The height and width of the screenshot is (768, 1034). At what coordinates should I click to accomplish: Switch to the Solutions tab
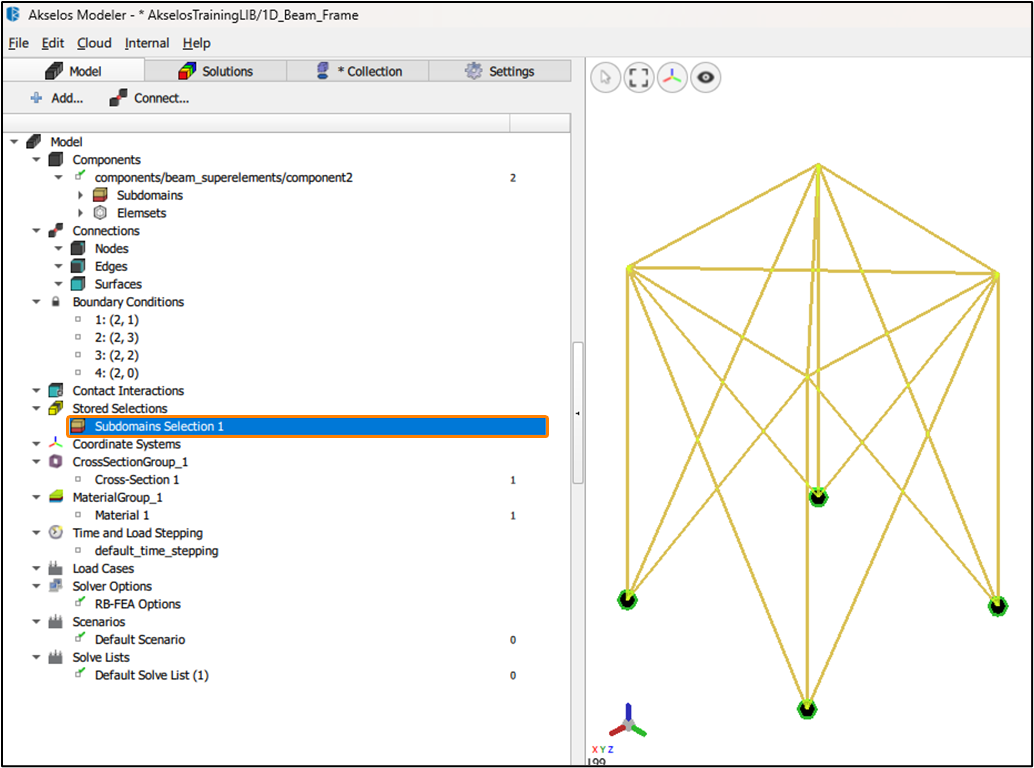coord(216,71)
